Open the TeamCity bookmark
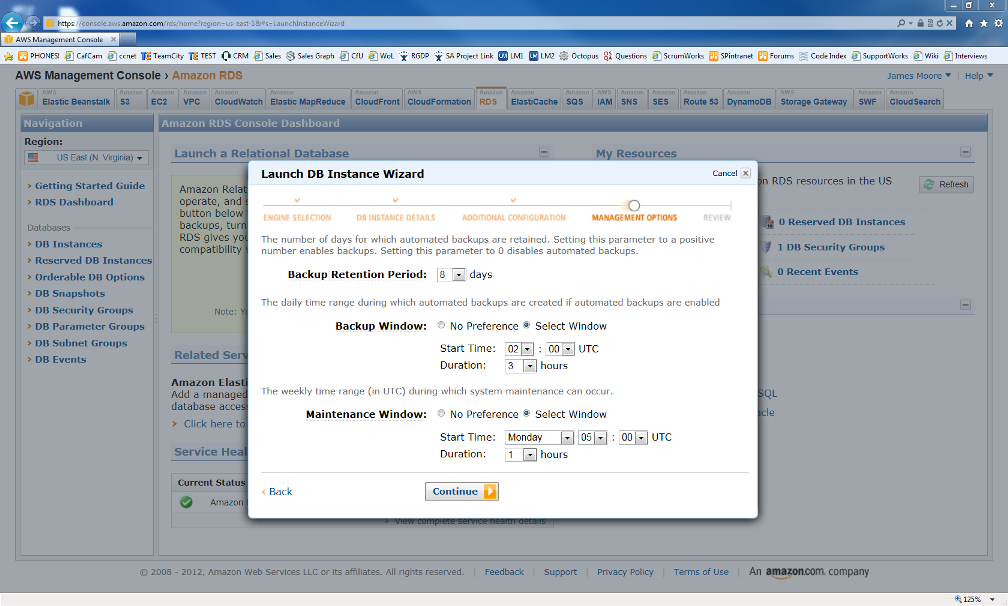 click(162, 56)
